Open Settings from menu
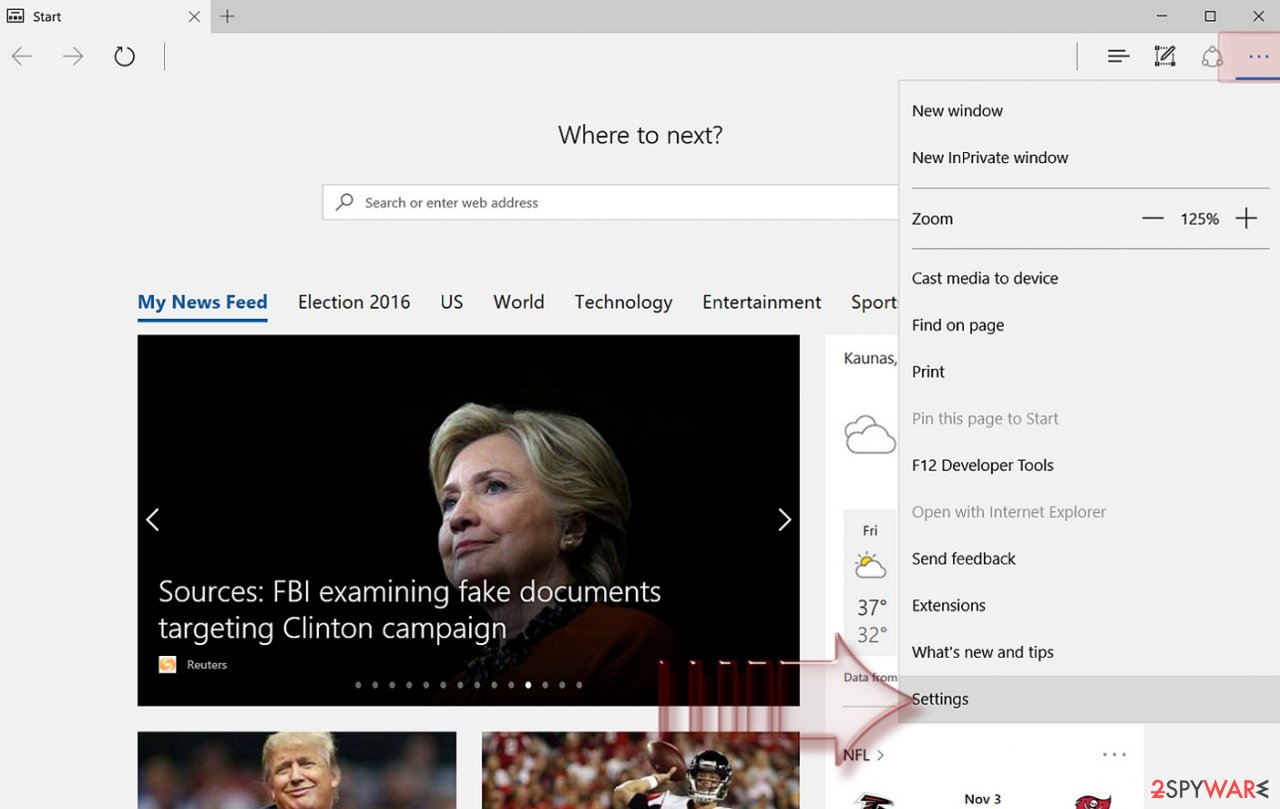 (x=1090, y=699)
